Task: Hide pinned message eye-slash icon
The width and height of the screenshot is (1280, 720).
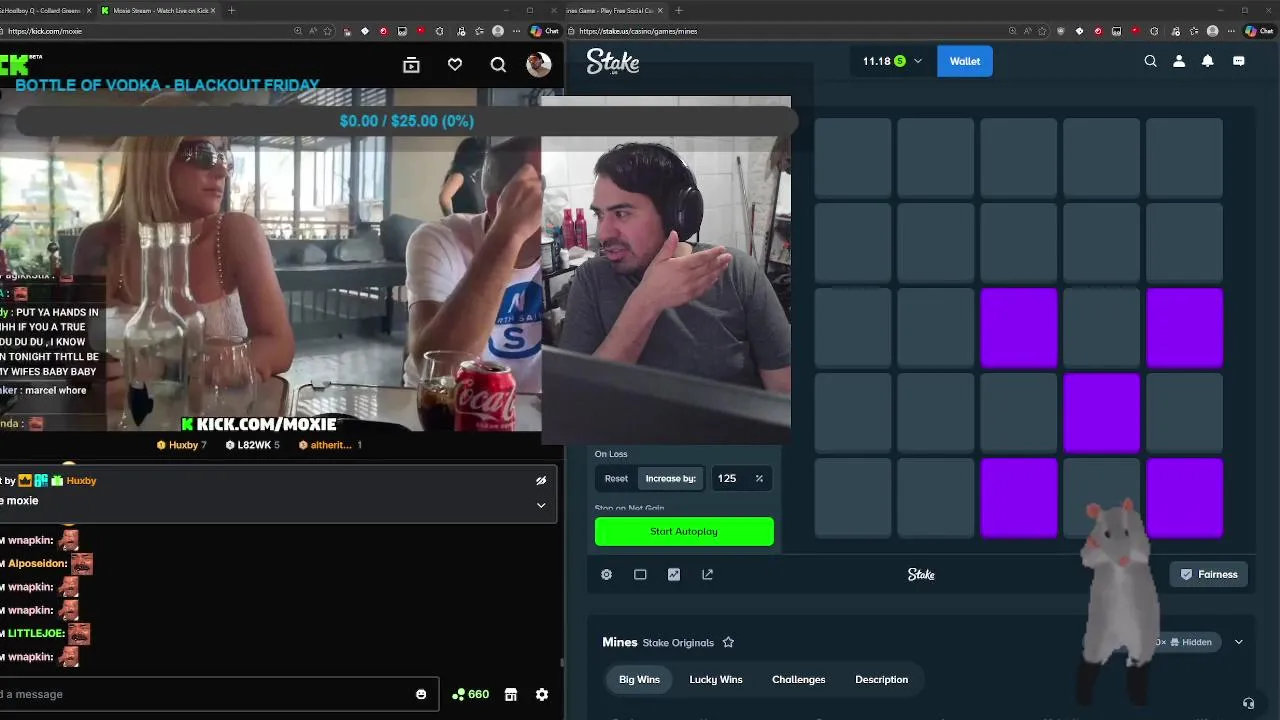Action: [x=541, y=480]
